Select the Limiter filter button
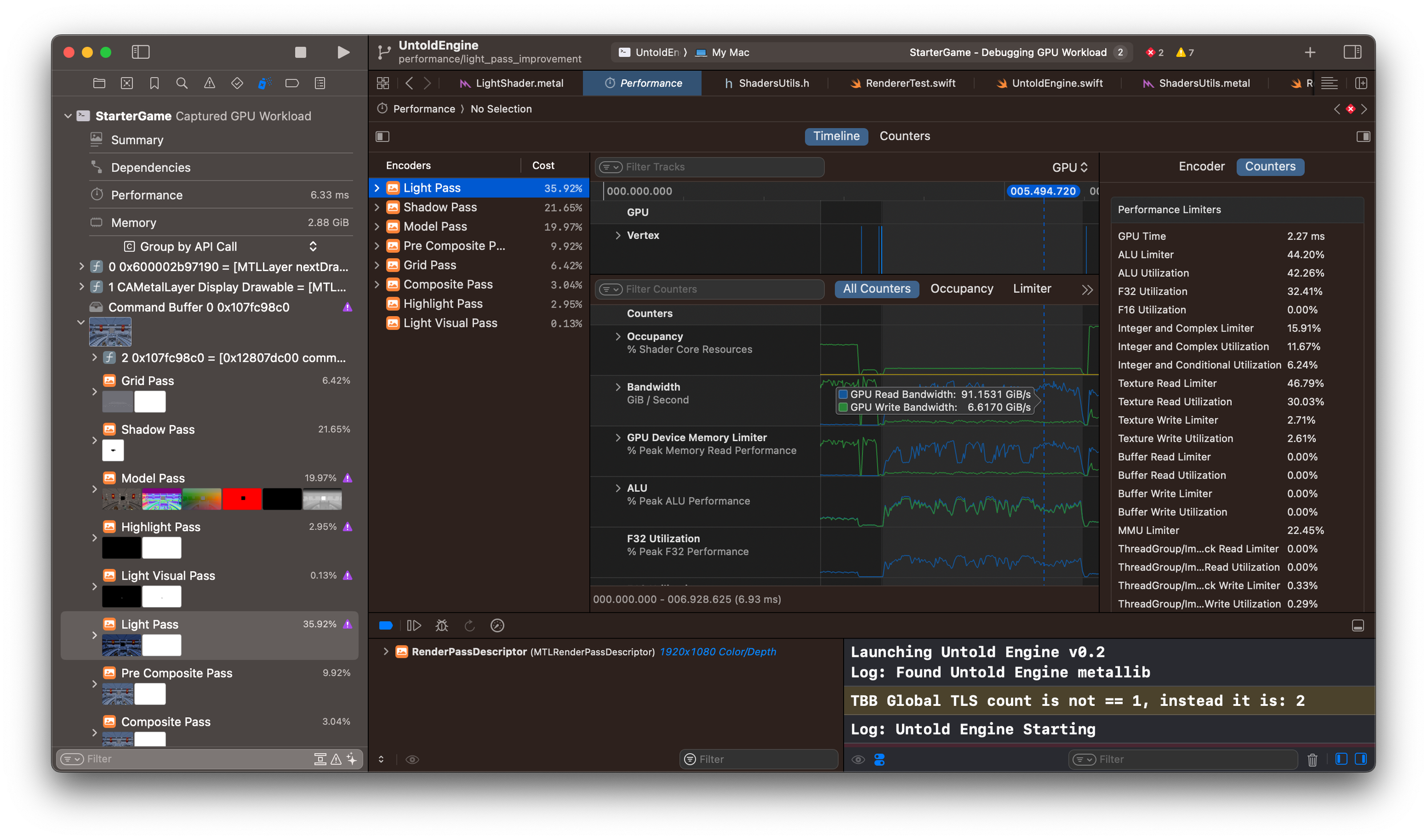This screenshot has width=1427, height=840. click(x=1031, y=289)
